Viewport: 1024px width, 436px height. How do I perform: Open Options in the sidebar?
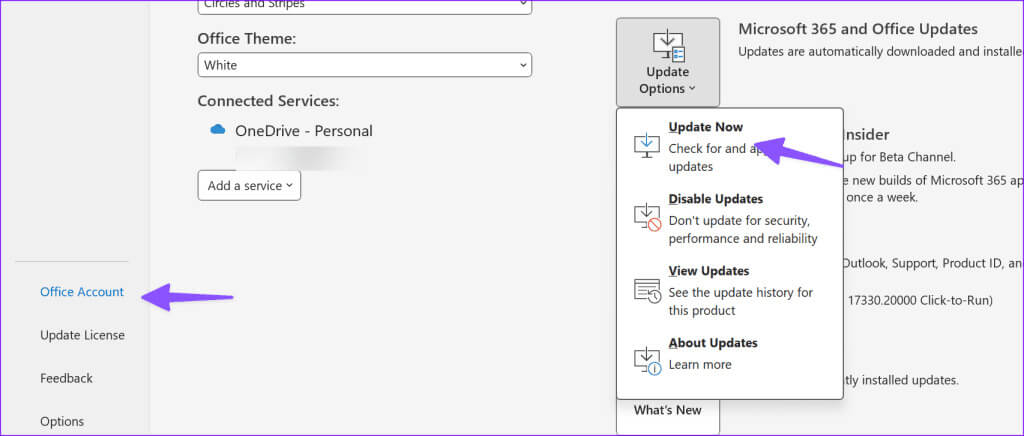[62, 421]
